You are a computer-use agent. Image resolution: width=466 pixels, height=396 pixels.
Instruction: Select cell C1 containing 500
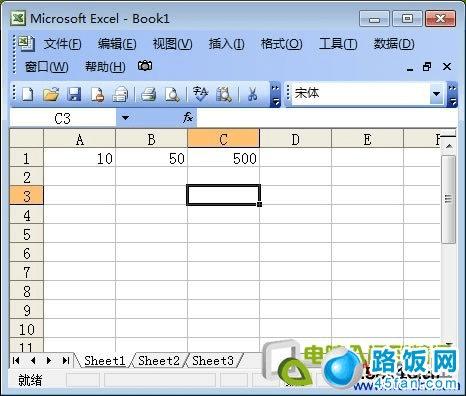(224, 158)
